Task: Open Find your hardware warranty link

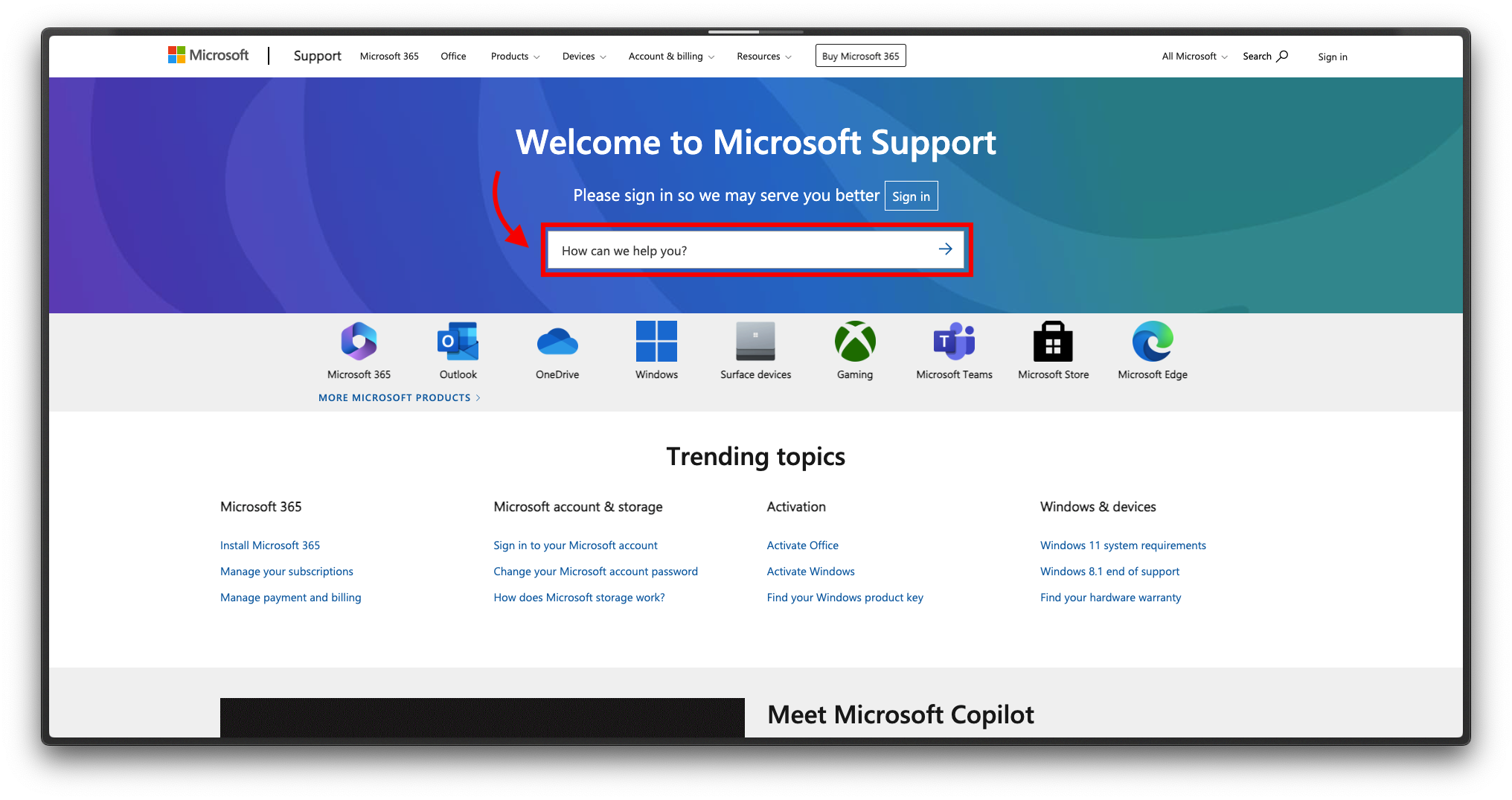Action: coord(1111,598)
